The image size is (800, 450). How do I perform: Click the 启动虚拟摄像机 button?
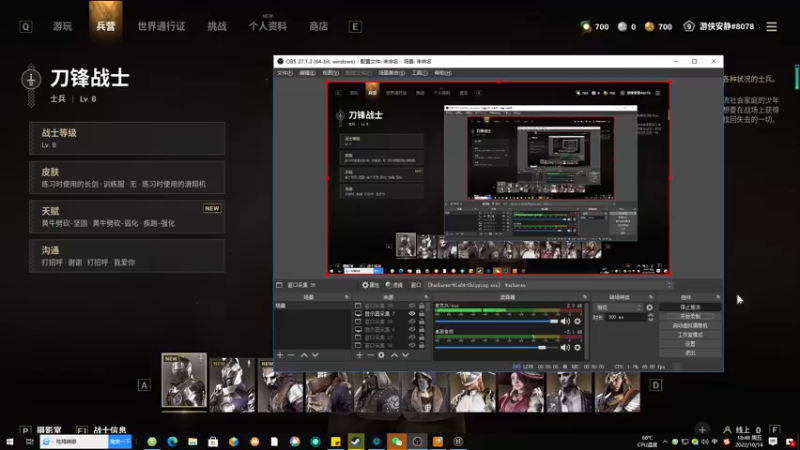690,326
